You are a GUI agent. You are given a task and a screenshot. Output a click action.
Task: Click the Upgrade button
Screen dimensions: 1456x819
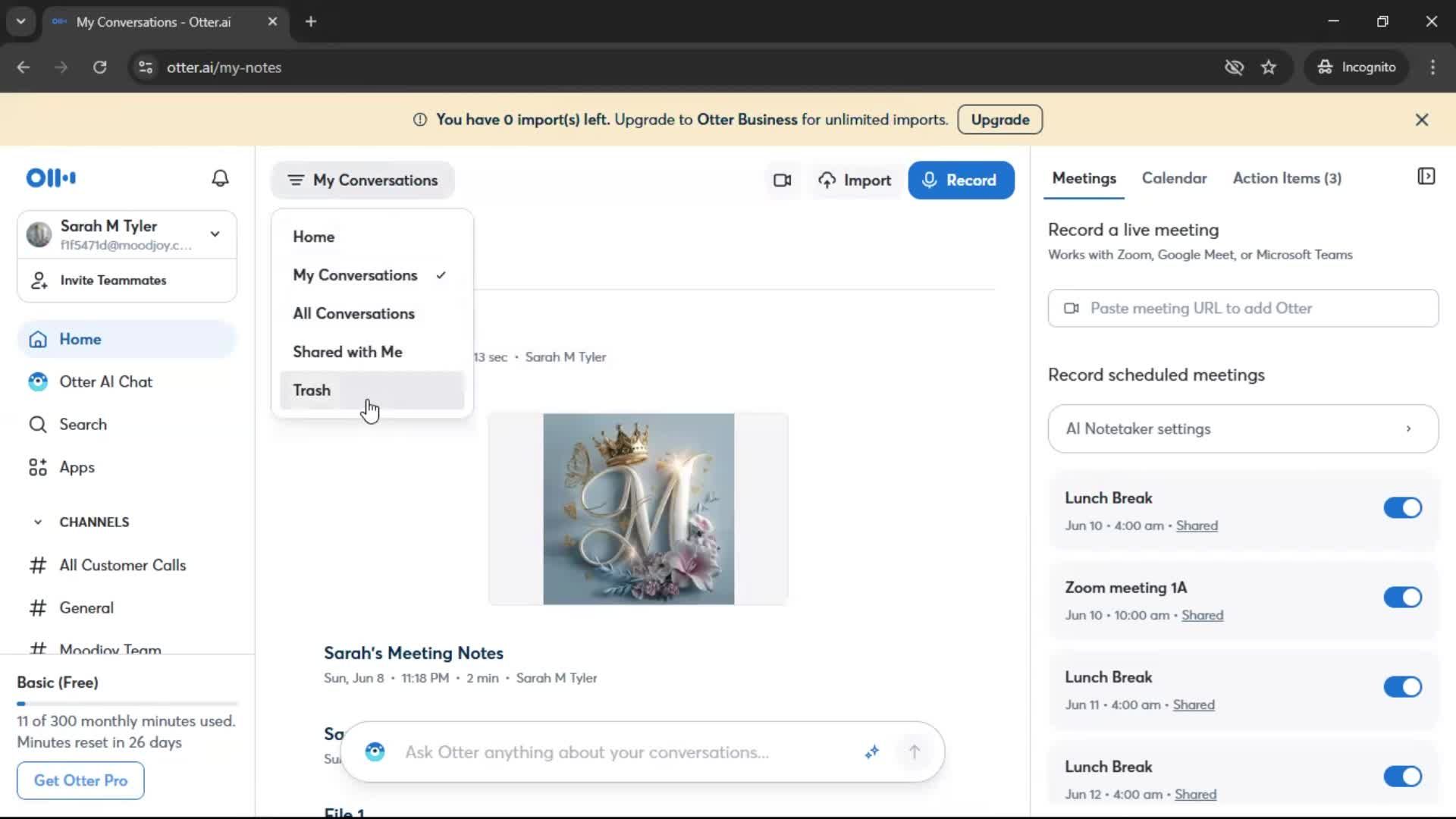pyautogui.click(x=999, y=120)
